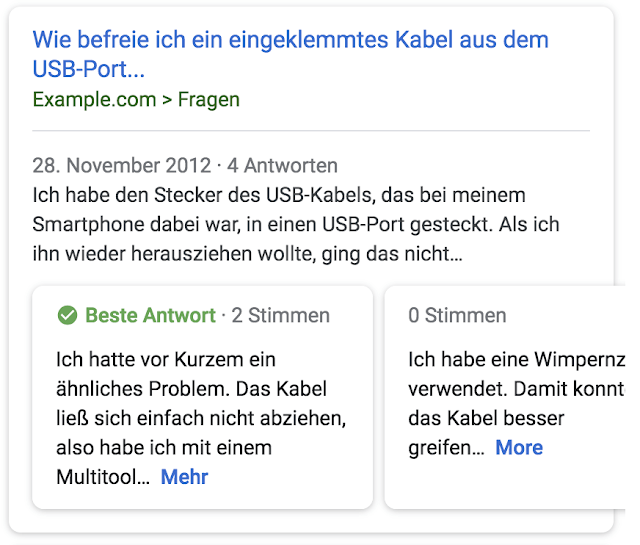This screenshot has height=545, width=640.
Task: Click the word 'greifen…' in the second answer
Action: [446, 447]
